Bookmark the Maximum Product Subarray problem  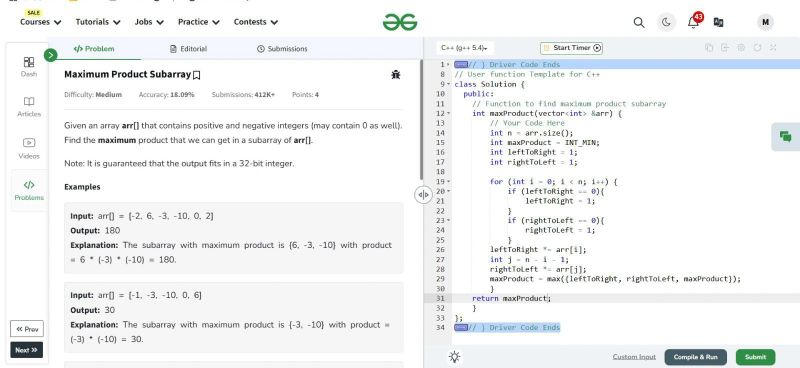tap(196, 75)
